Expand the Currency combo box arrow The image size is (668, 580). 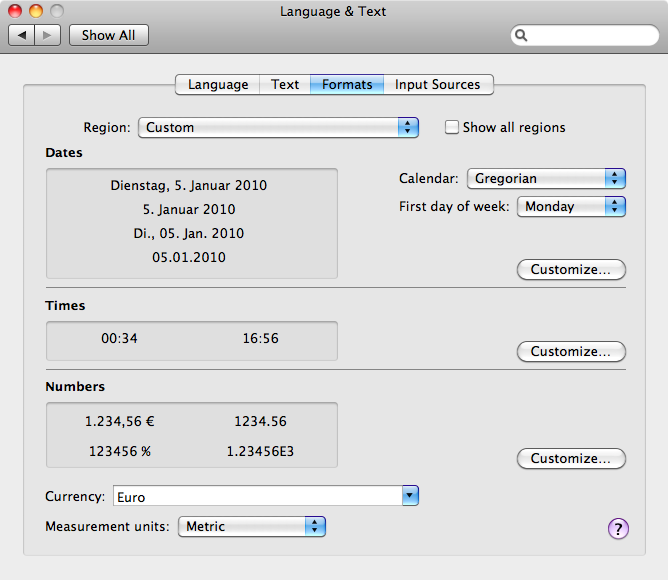(409, 496)
